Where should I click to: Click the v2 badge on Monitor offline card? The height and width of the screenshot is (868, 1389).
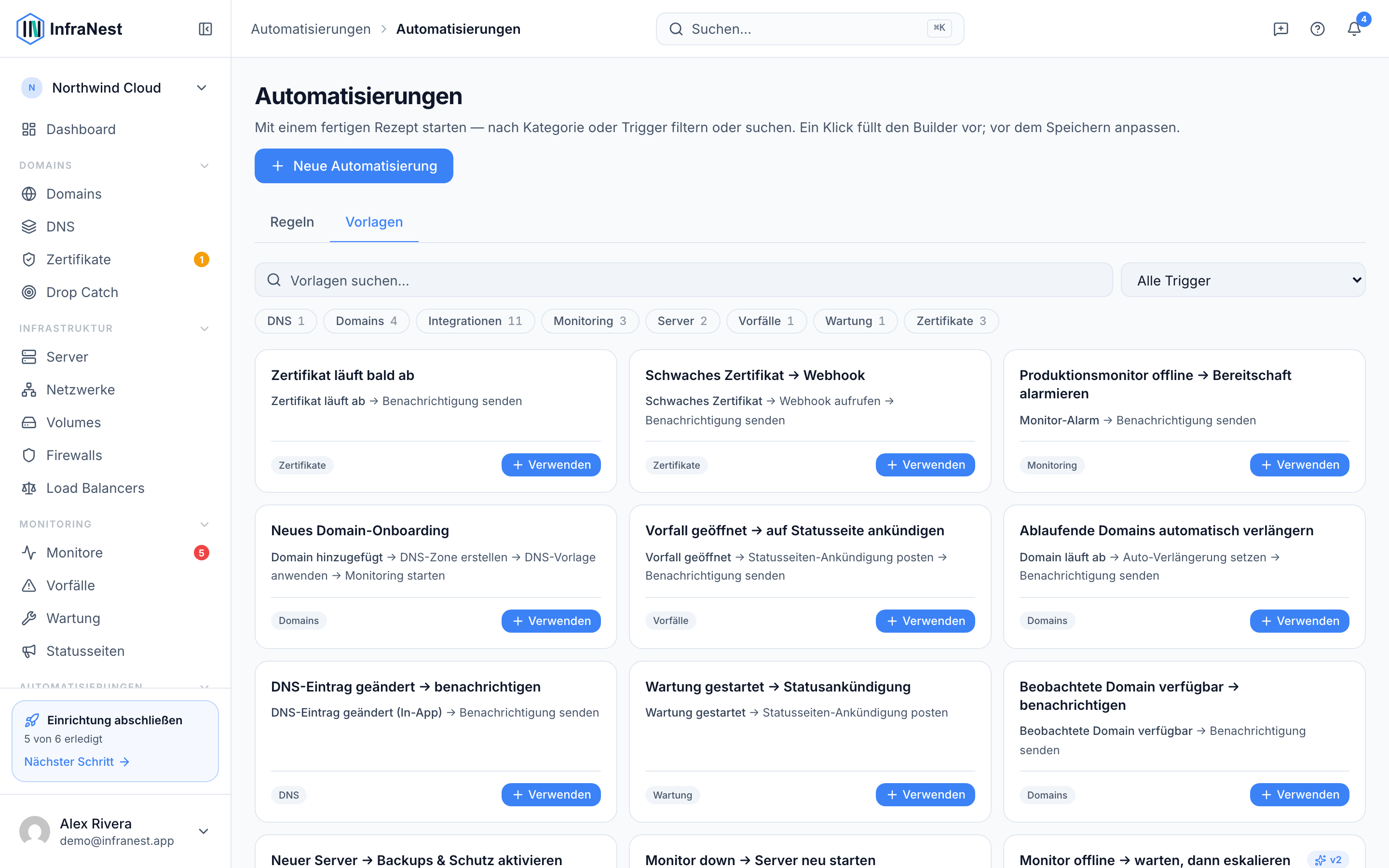(1328, 859)
